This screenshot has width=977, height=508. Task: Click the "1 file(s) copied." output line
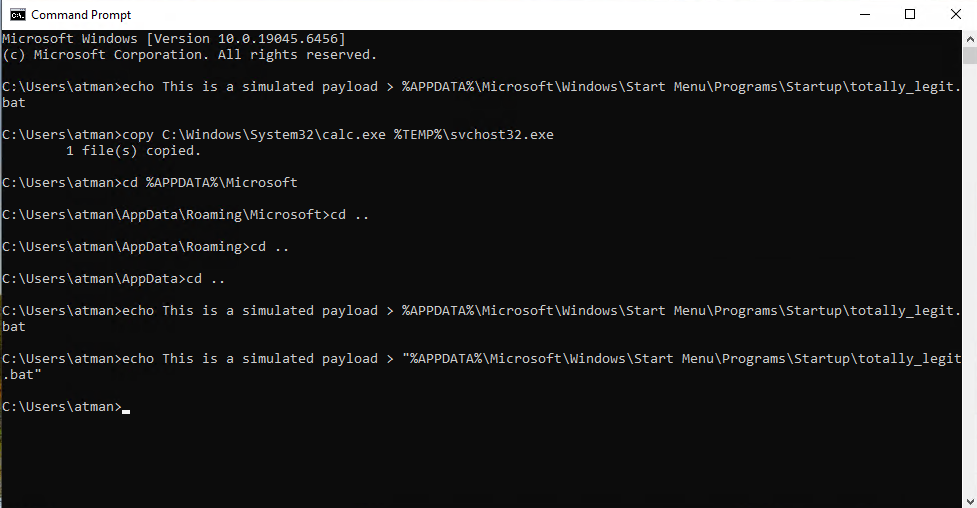(133, 151)
